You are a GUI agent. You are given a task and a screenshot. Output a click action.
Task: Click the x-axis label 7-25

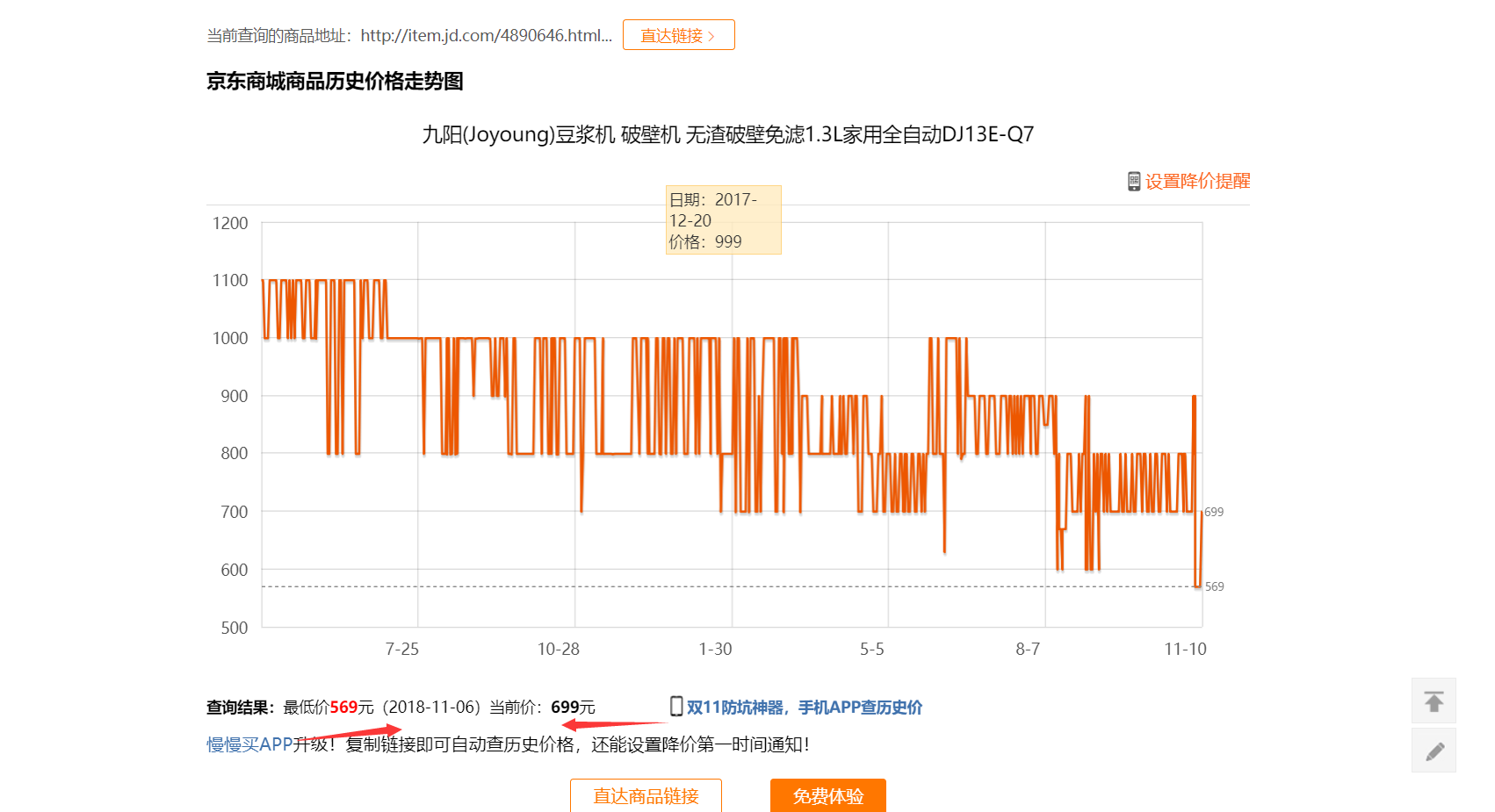[402, 649]
